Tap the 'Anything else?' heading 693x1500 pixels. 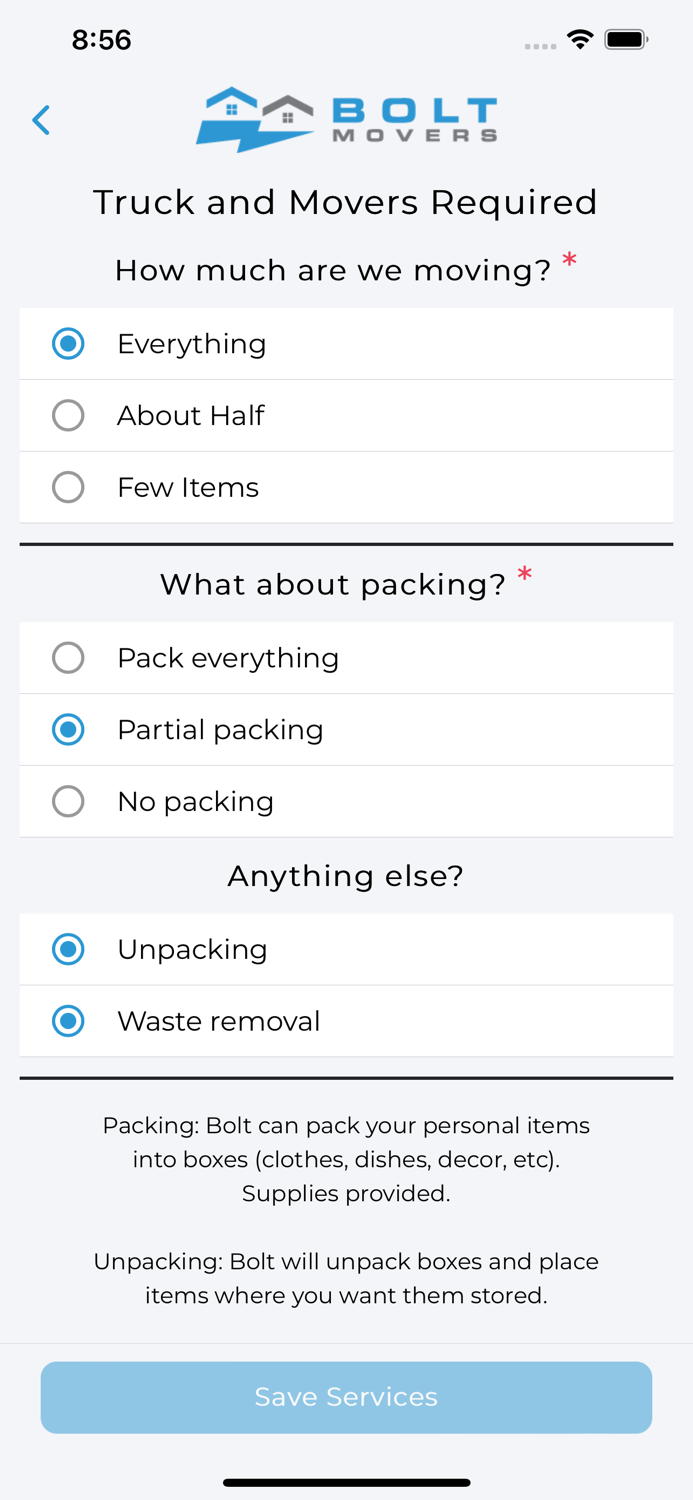point(346,876)
